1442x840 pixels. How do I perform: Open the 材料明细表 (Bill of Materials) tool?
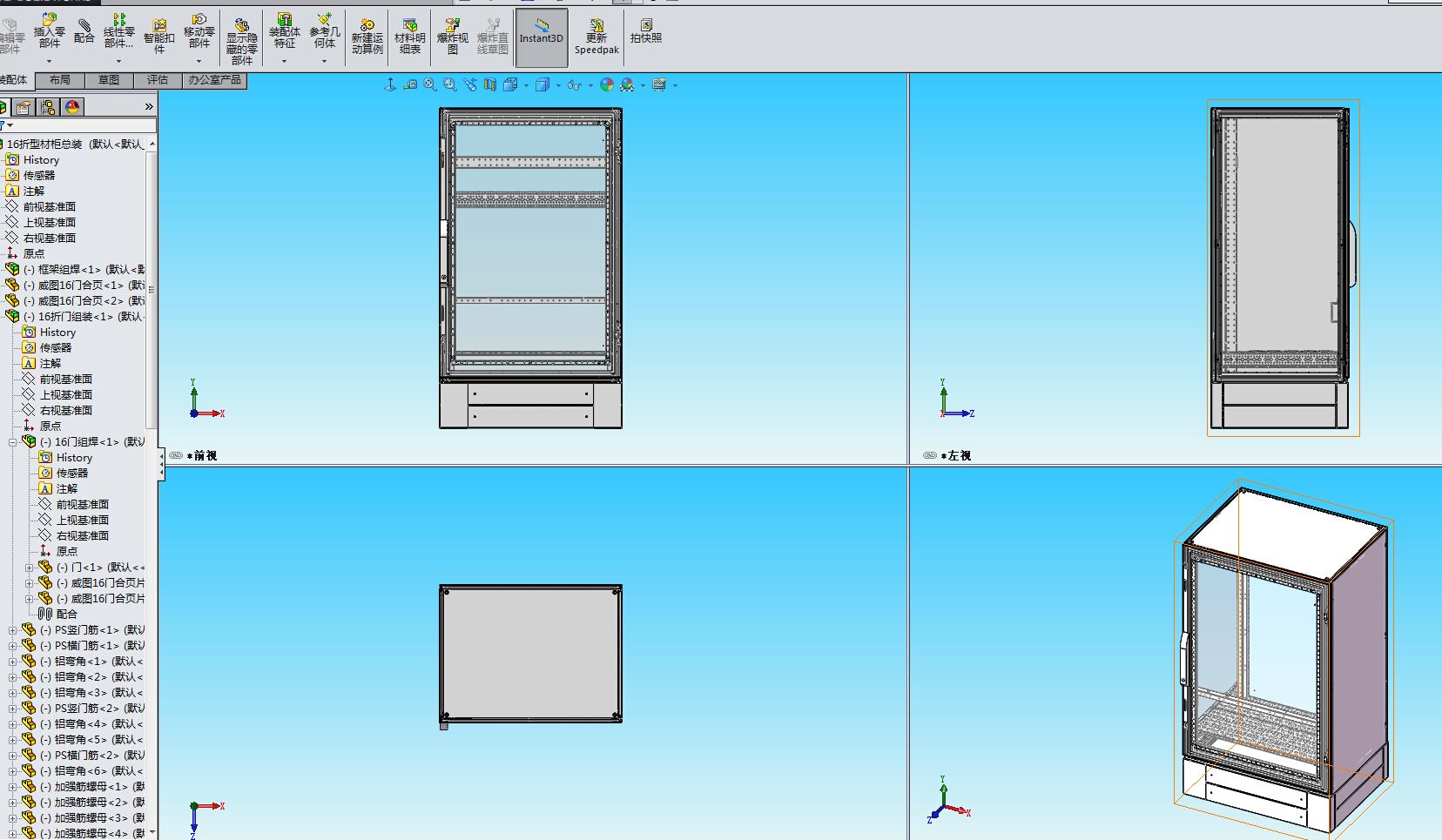(x=410, y=37)
